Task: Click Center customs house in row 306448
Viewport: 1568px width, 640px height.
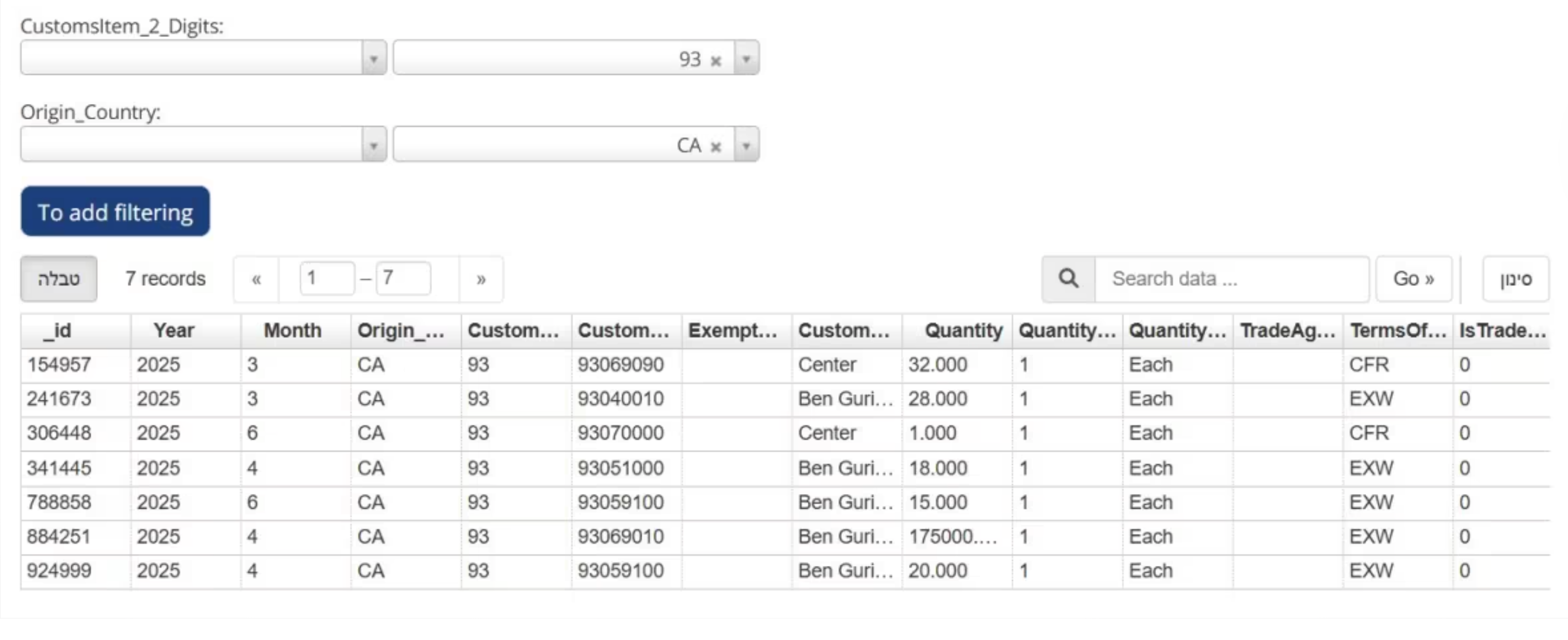Action: pyautogui.click(x=826, y=433)
